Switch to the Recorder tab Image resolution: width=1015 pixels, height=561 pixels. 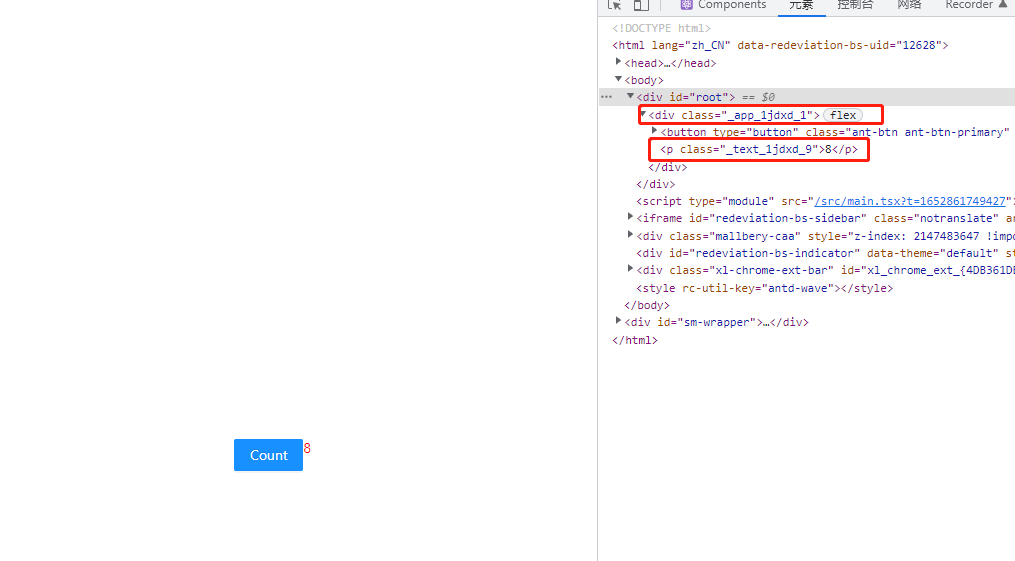point(968,5)
